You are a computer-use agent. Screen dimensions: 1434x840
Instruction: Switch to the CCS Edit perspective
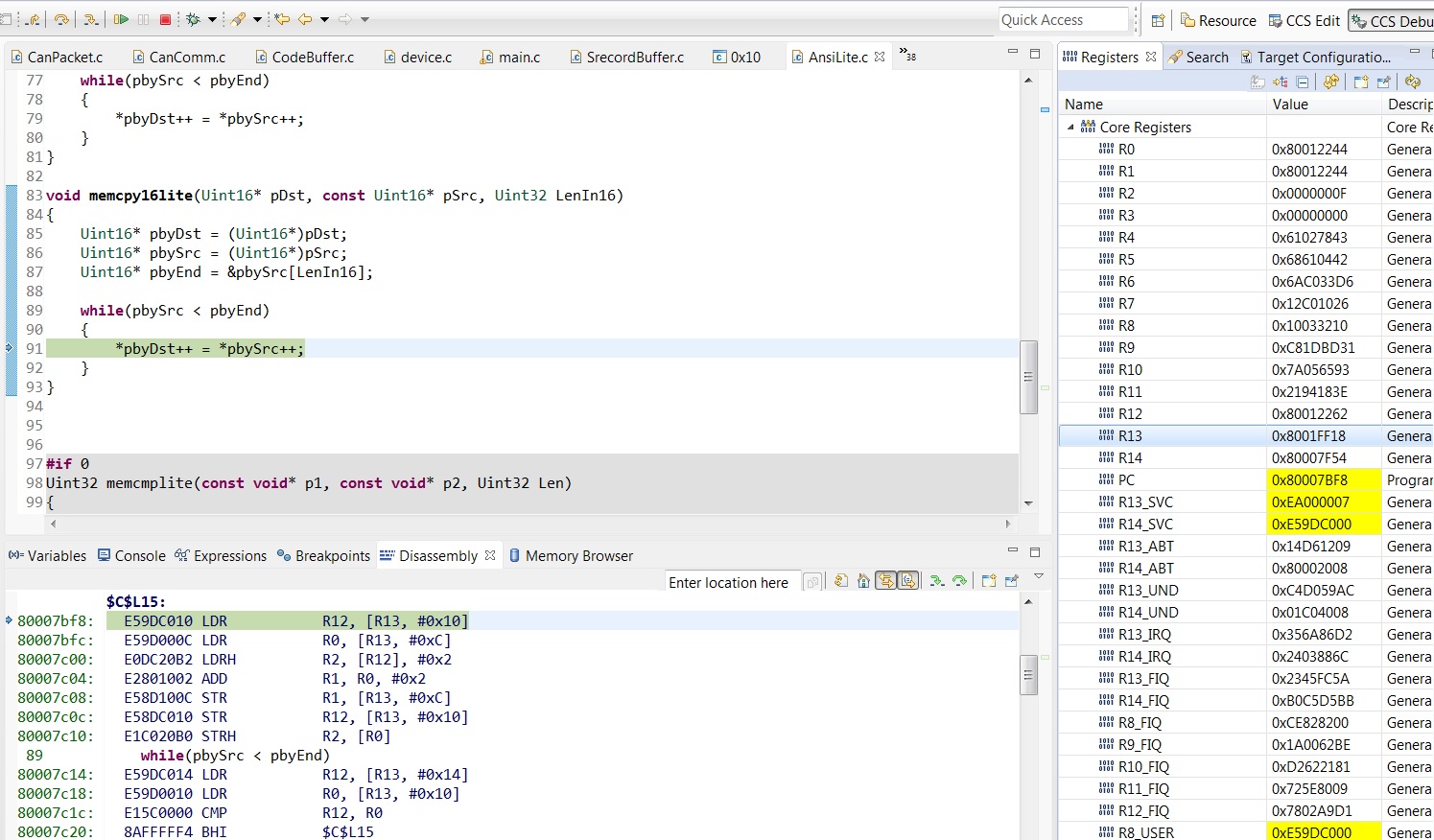[x=1304, y=20]
